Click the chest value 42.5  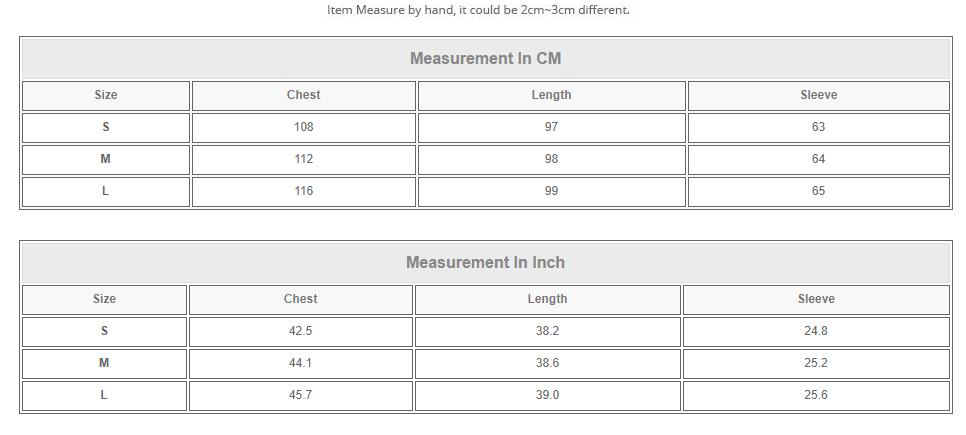[x=300, y=331]
